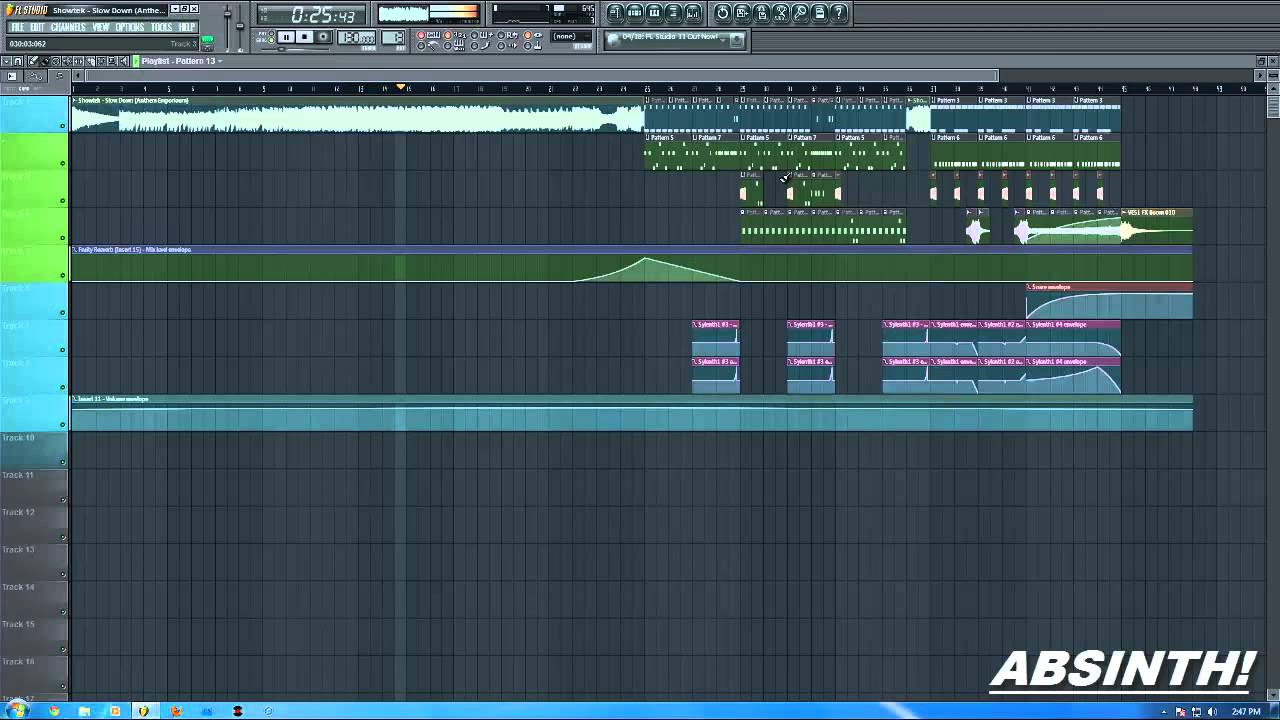Toggle the playlist Snap magnet icon
This screenshot has height=720, width=1280.
pyautogui.click(x=18, y=61)
